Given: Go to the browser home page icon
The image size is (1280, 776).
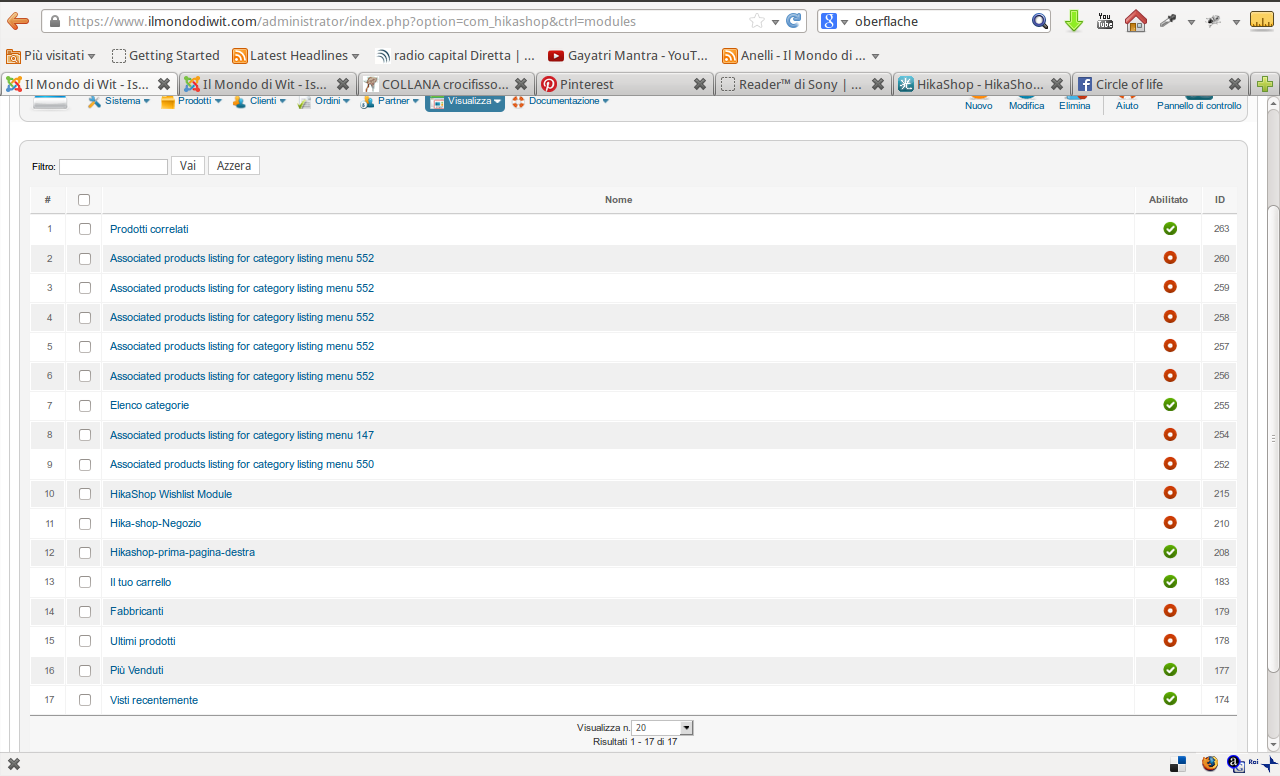Looking at the screenshot, I should click(1136, 21).
